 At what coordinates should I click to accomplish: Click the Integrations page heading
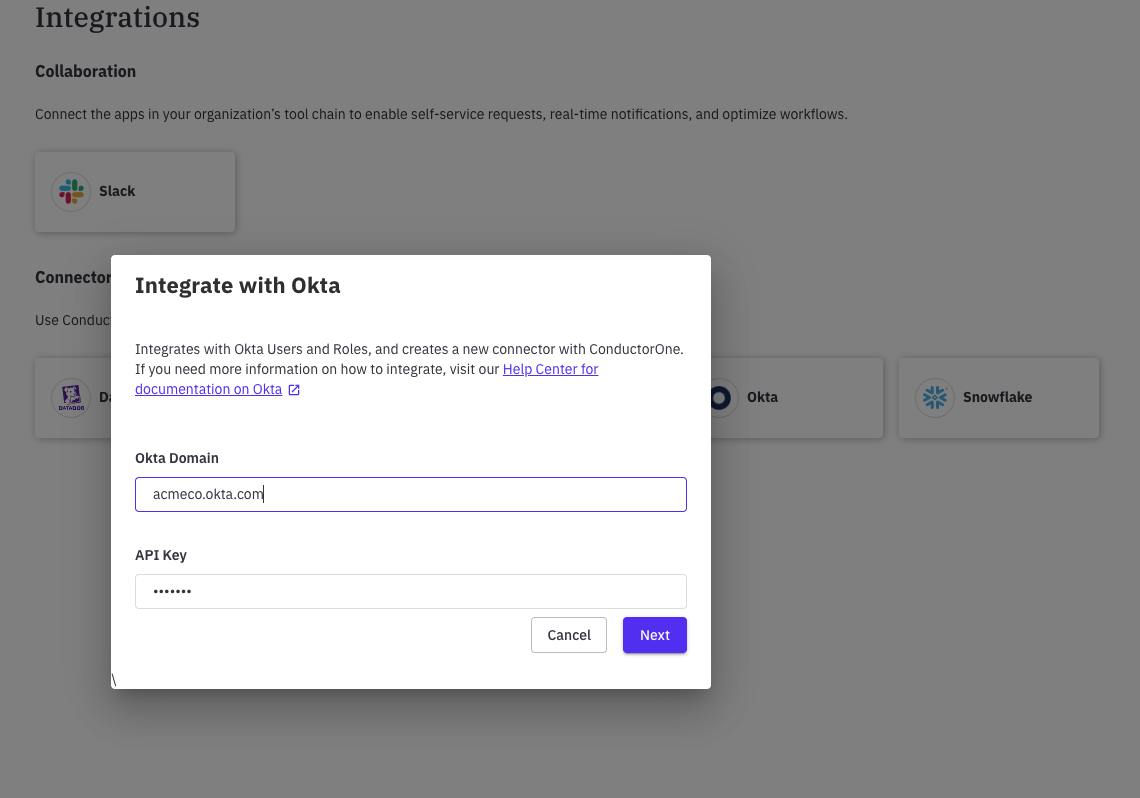tap(117, 17)
